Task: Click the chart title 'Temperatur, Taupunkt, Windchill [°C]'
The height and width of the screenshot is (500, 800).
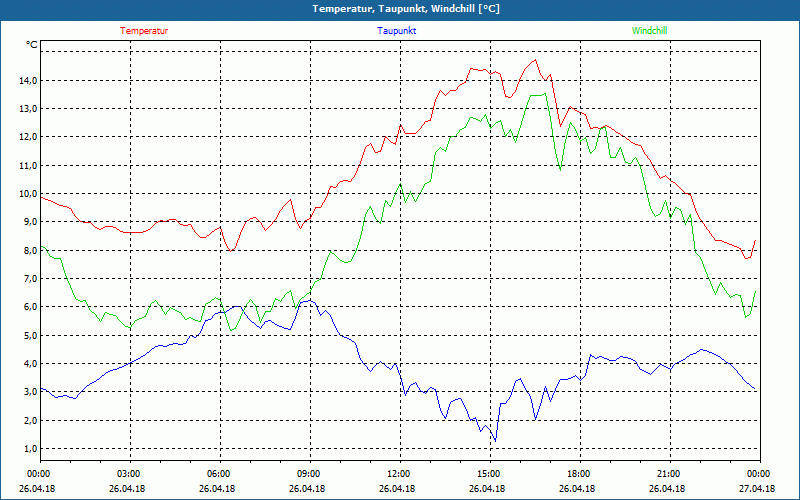Action: [x=406, y=9]
